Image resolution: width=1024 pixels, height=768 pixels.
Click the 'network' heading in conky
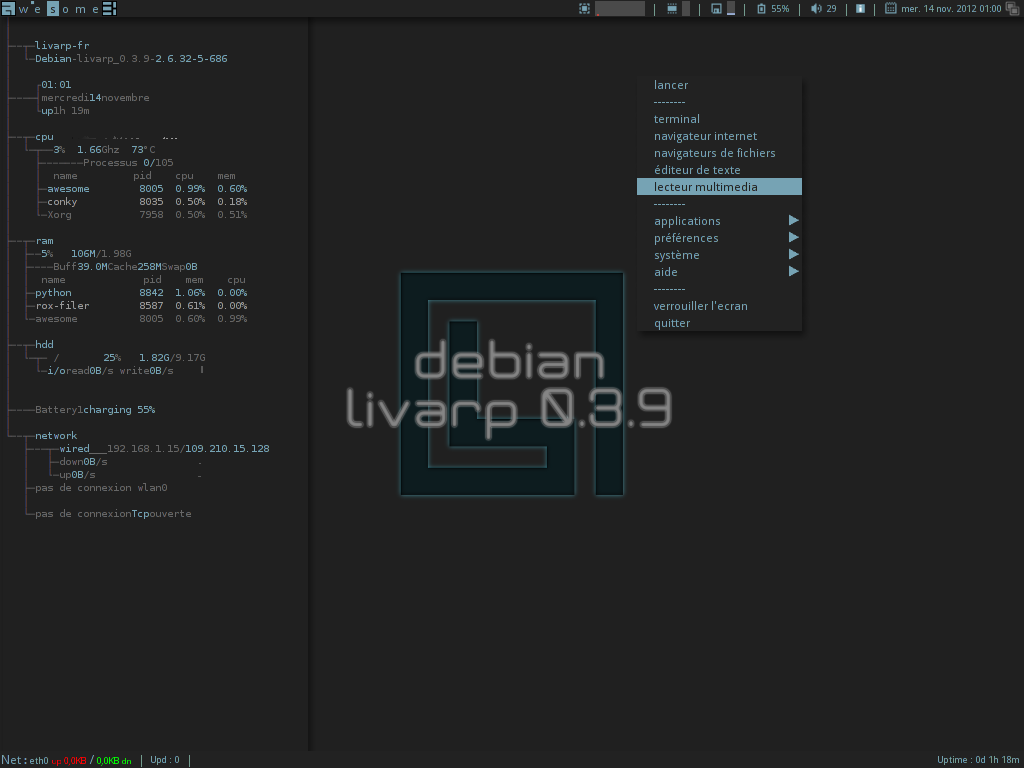(x=56, y=436)
